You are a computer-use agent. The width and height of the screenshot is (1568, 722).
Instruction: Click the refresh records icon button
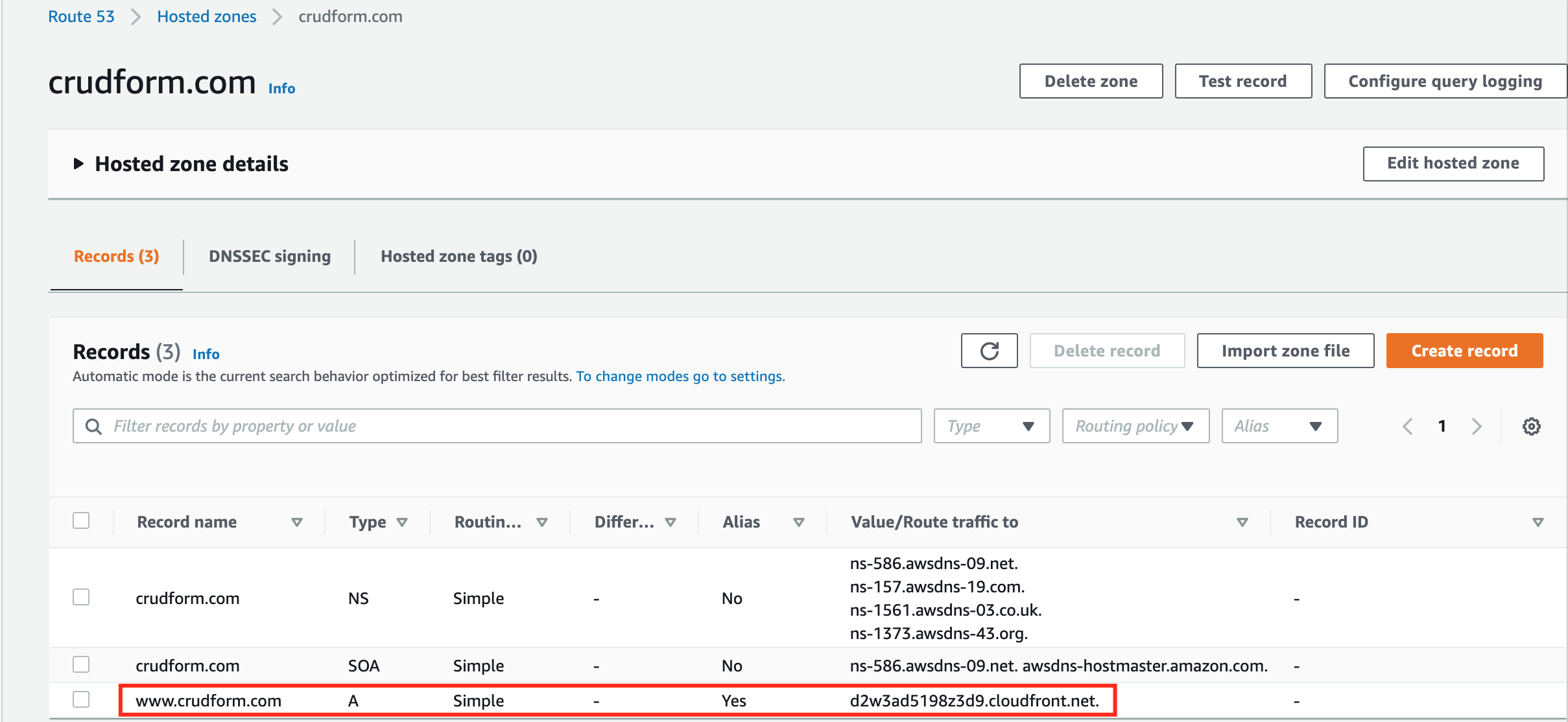point(989,351)
